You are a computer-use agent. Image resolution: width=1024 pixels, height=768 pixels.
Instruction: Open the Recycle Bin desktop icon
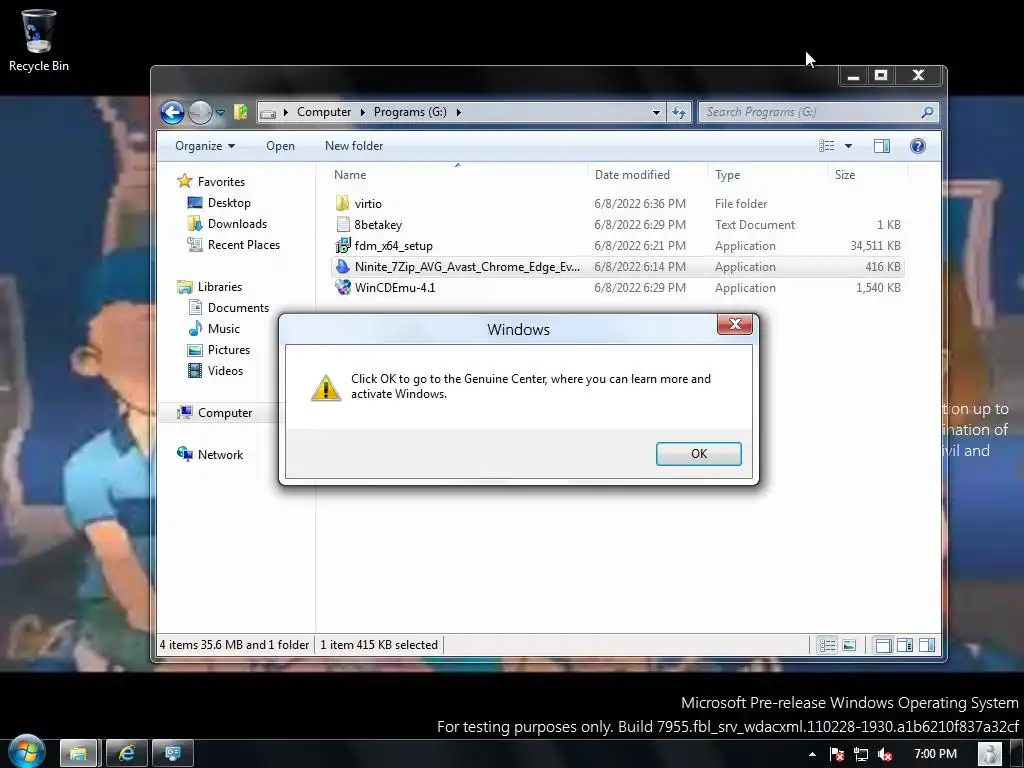coord(39,39)
